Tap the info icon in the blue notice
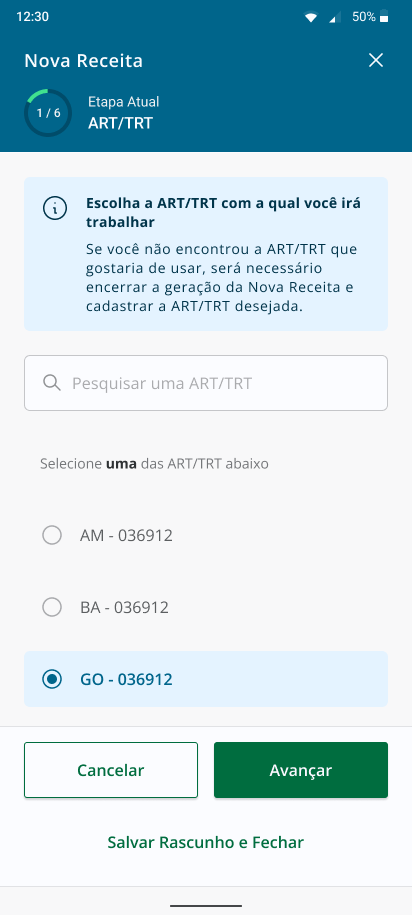 click(x=55, y=209)
